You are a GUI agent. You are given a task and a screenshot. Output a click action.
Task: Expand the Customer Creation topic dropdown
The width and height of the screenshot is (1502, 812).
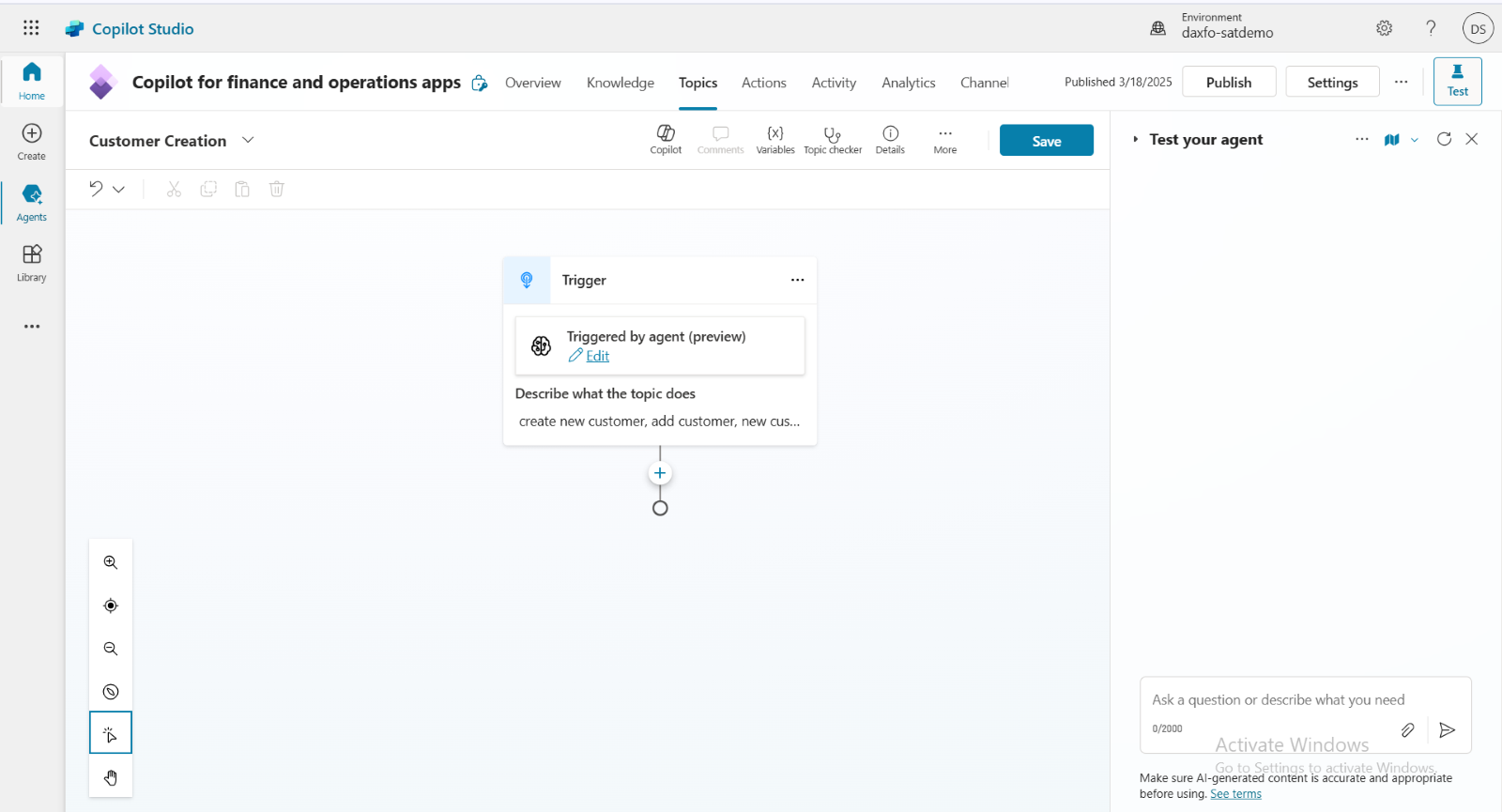[248, 140]
